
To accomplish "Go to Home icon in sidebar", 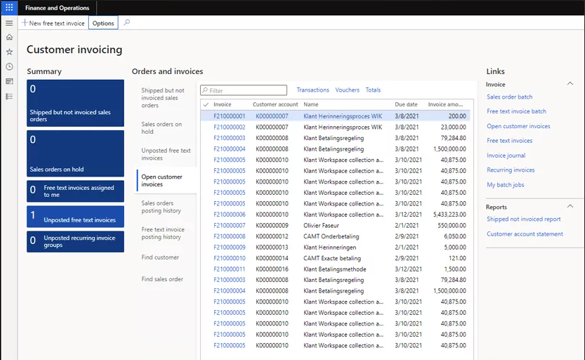I will tap(9, 37).
